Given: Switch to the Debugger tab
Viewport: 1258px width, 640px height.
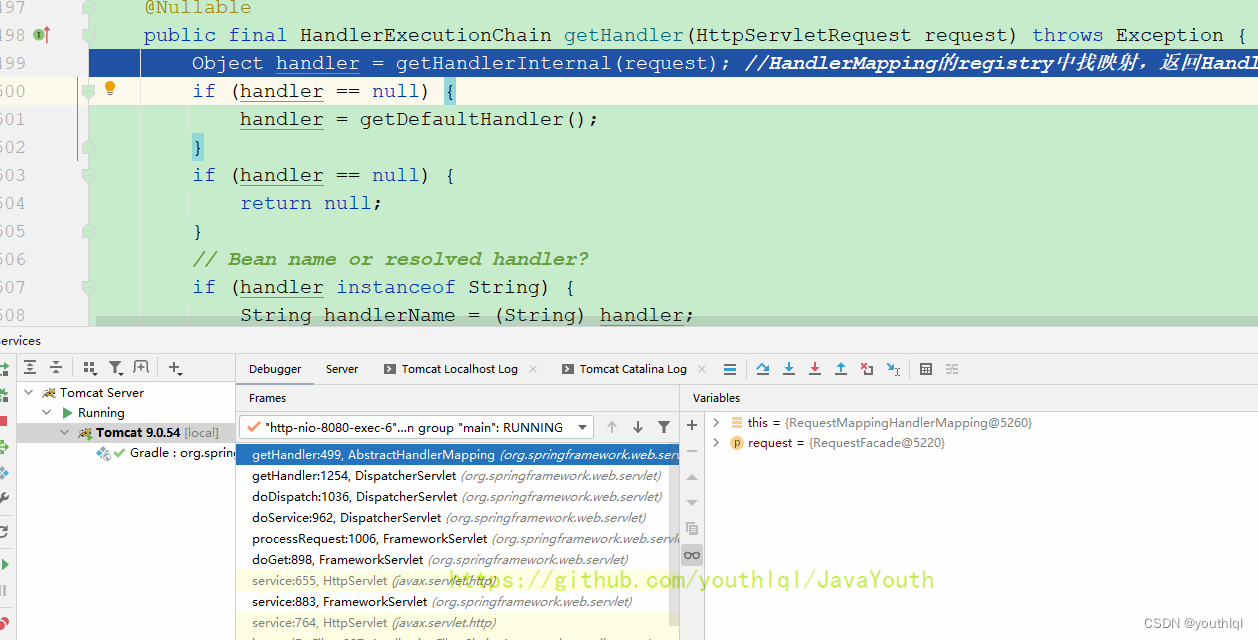Looking at the screenshot, I should tap(275, 369).
